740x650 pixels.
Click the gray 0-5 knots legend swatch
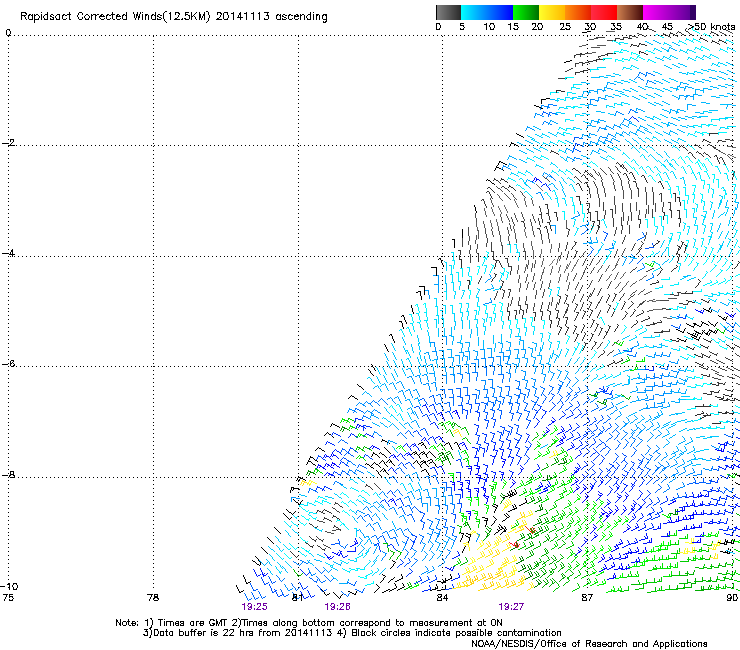coord(448,12)
